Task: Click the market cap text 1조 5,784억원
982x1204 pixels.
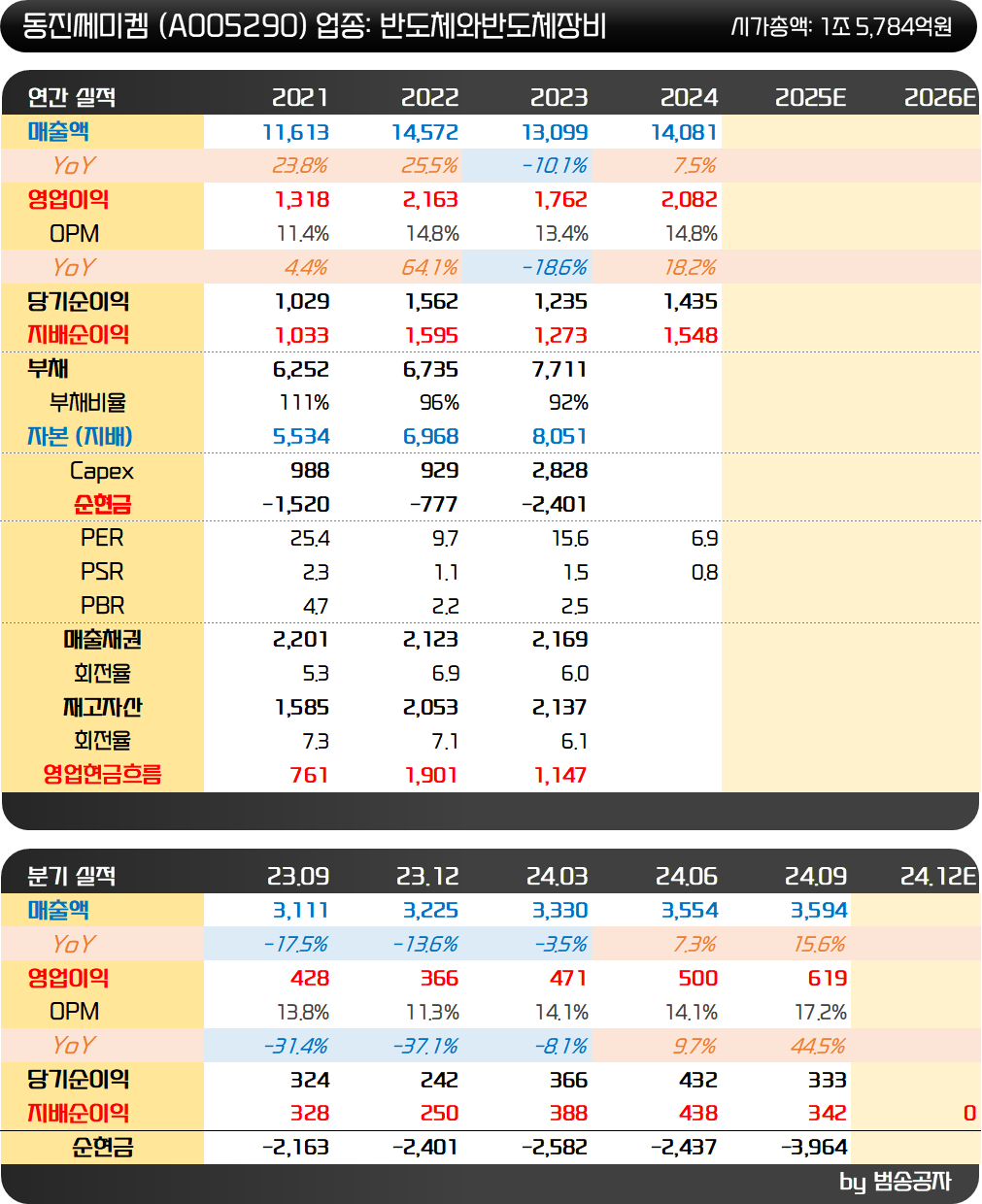Action: [886, 26]
